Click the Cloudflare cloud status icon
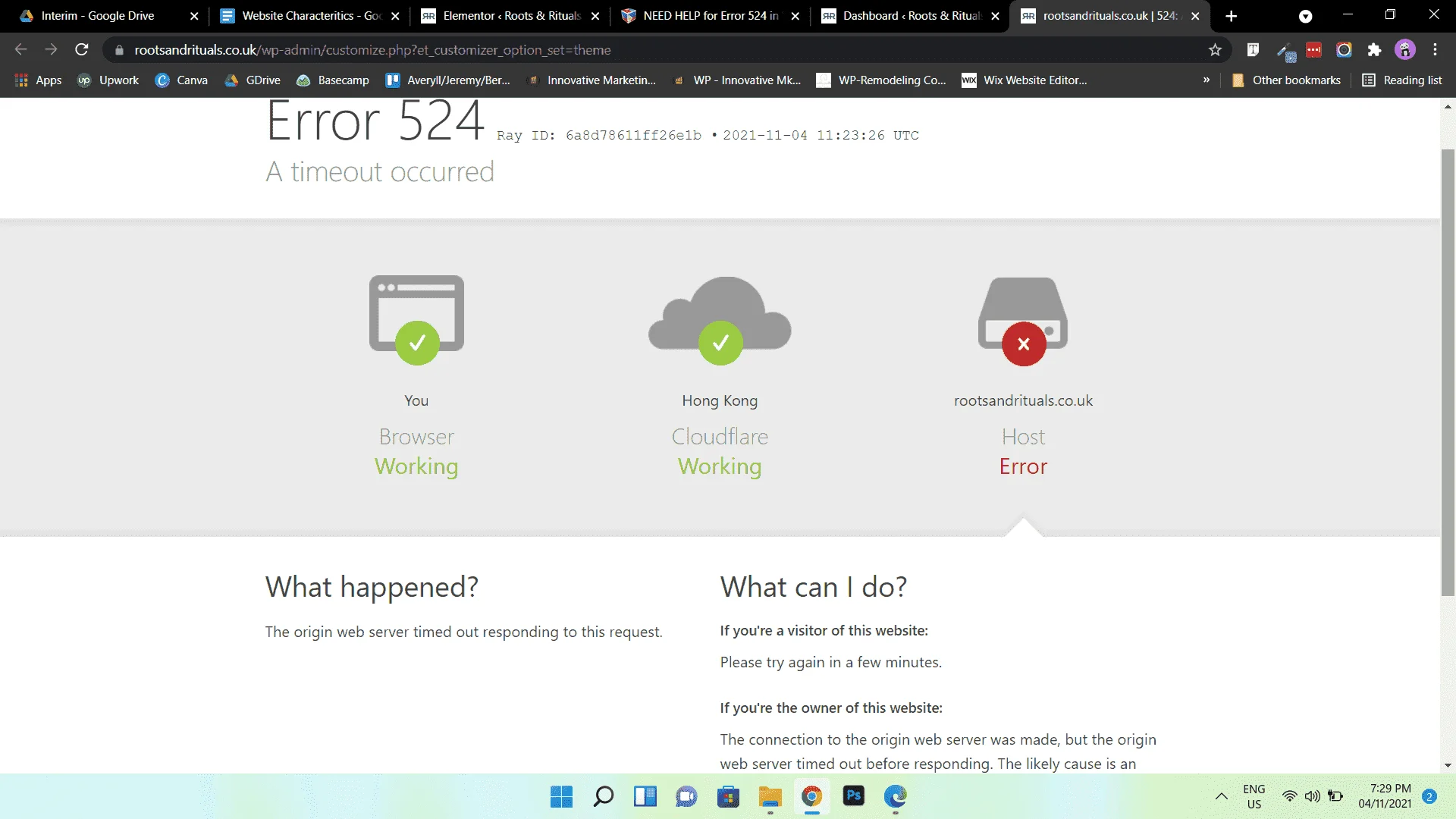The height and width of the screenshot is (819, 1456). (x=720, y=320)
